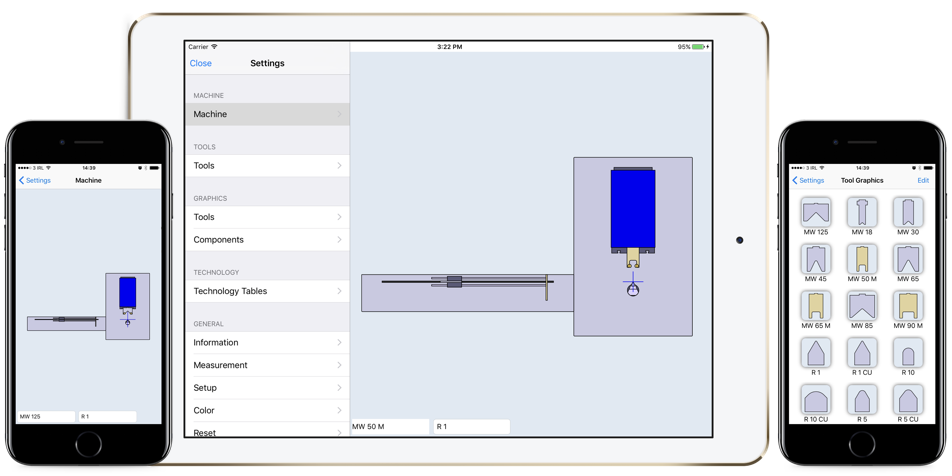Tap Edit in Tool Graphics screen
Image resolution: width=952 pixels, height=476 pixels.
(x=922, y=181)
